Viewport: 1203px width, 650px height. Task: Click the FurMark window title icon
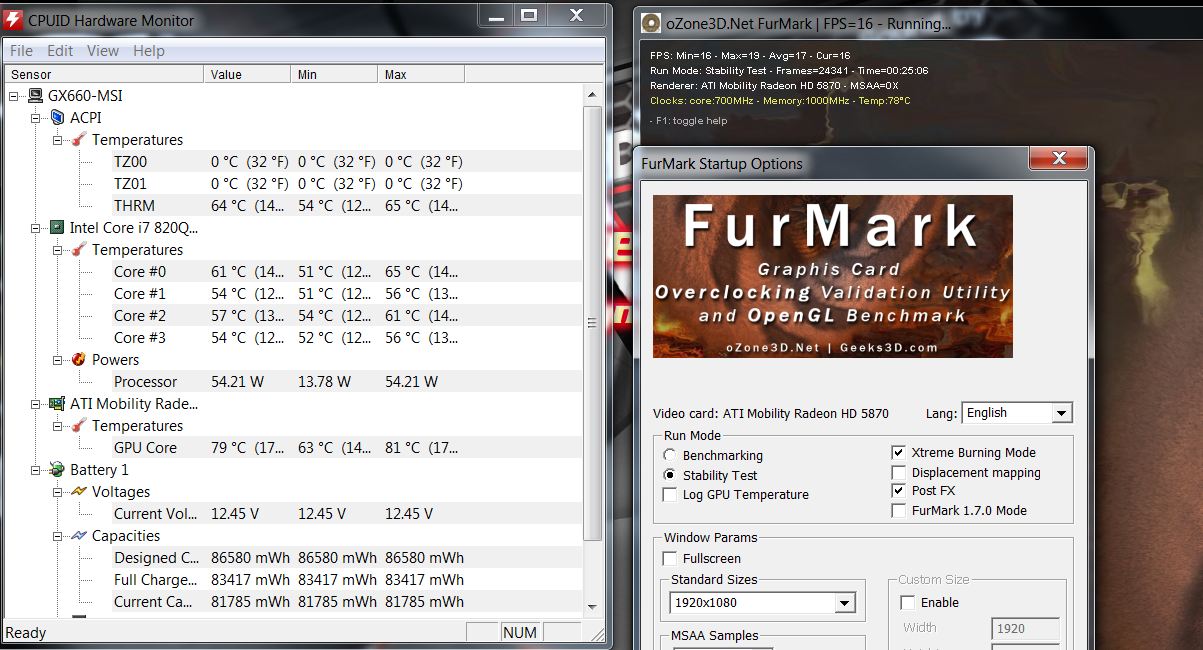tap(650, 23)
